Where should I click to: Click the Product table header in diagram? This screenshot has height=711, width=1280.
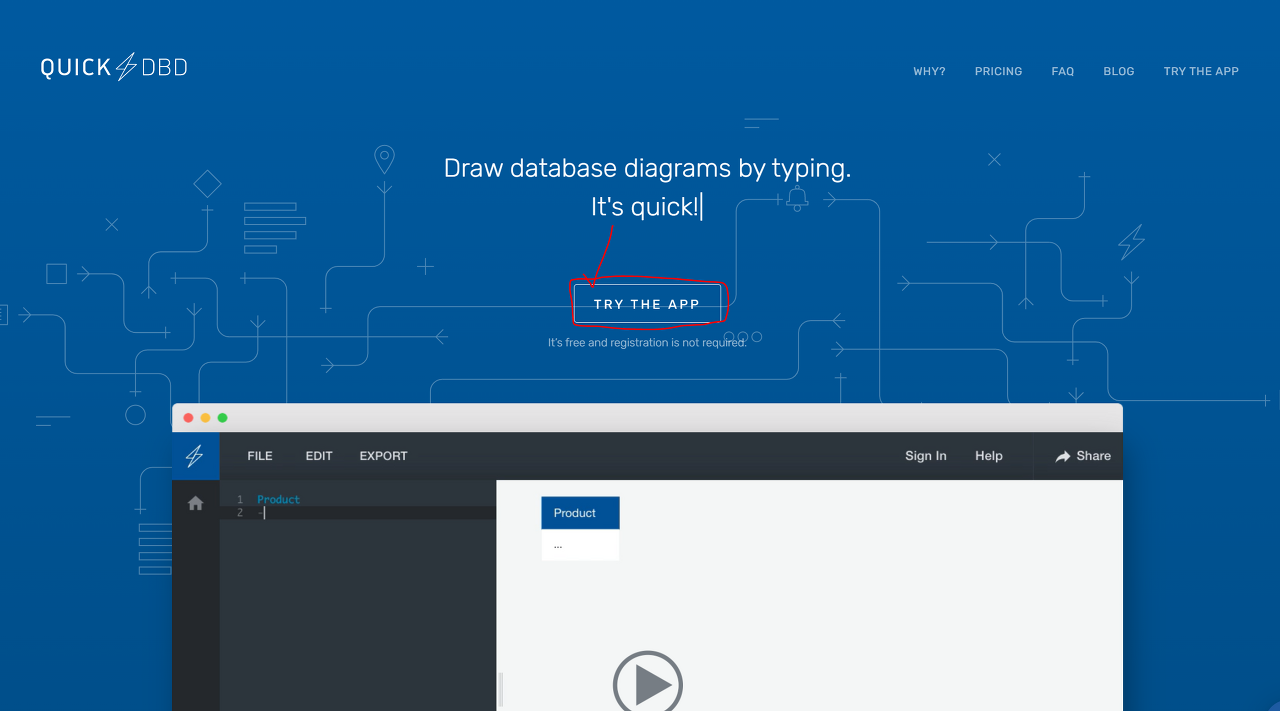[x=581, y=513]
